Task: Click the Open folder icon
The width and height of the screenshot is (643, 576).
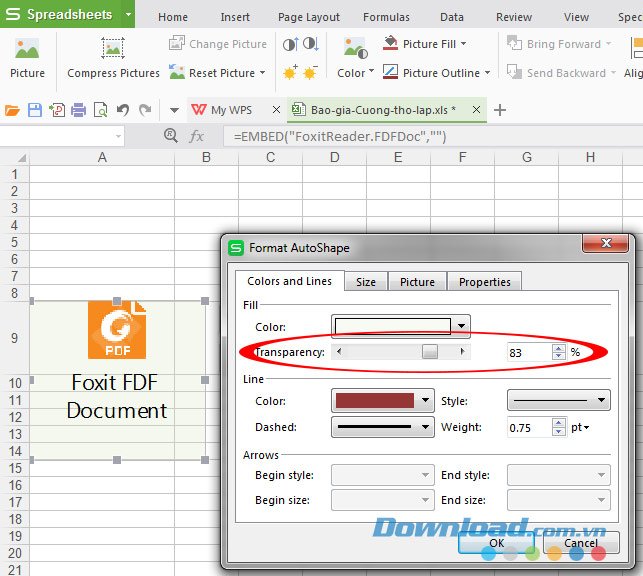Action: (x=12, y=110)
